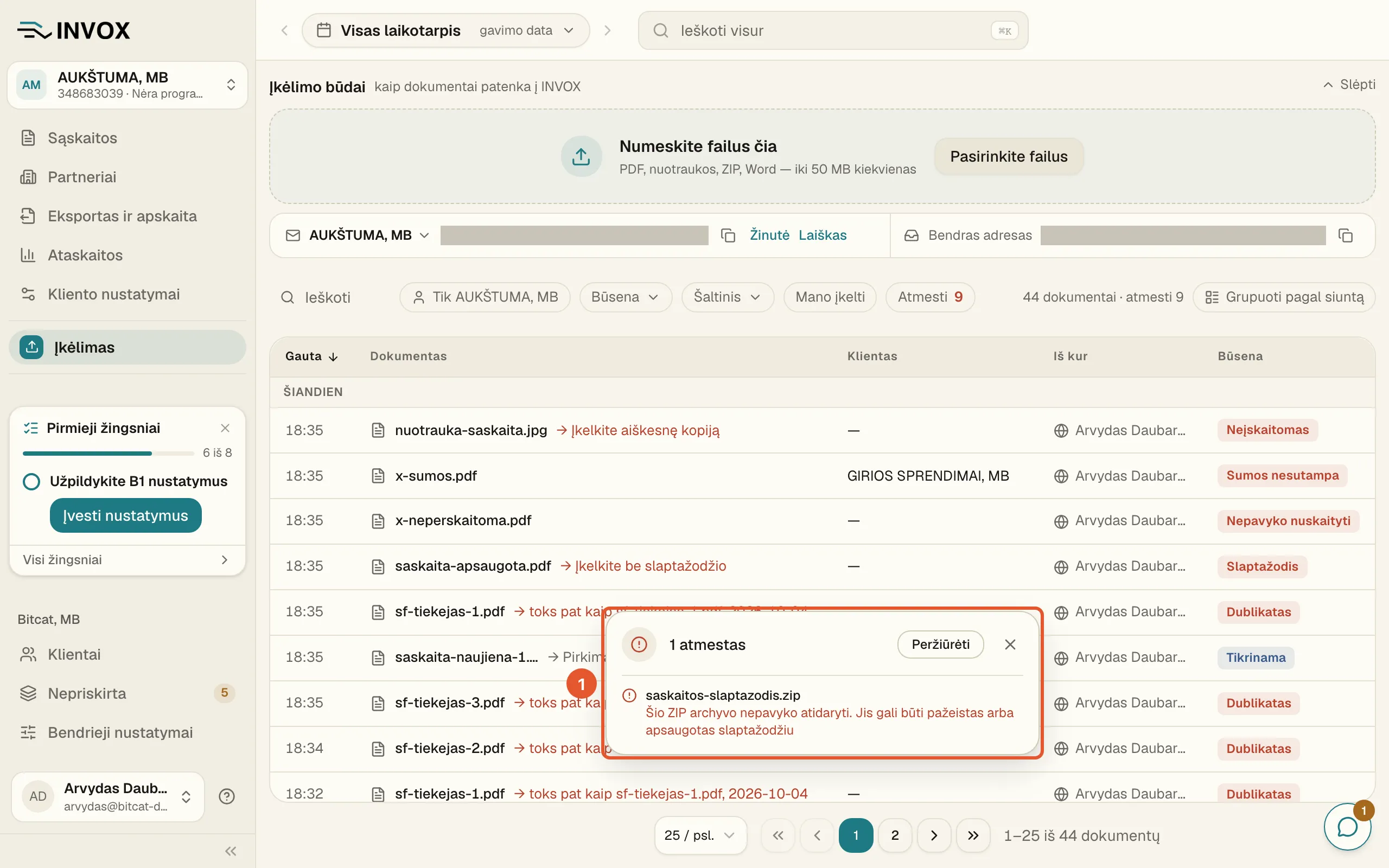Open the Šaltinis filter dropdown

pos(727,297)
